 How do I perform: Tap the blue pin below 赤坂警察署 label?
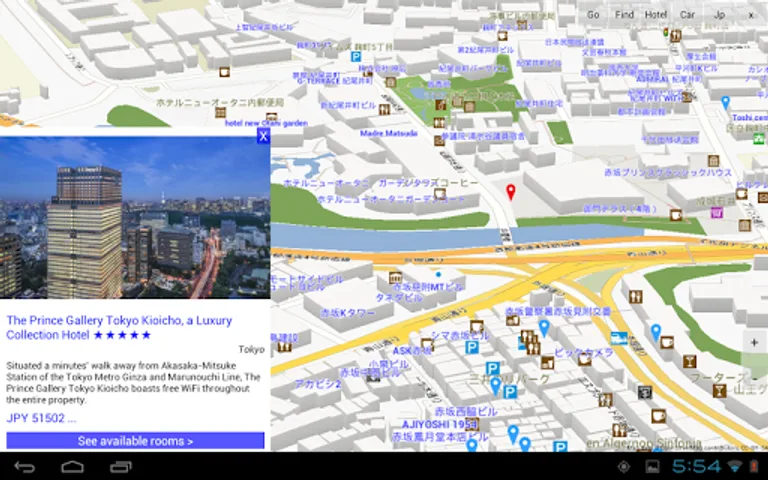(x=544, y=328)
